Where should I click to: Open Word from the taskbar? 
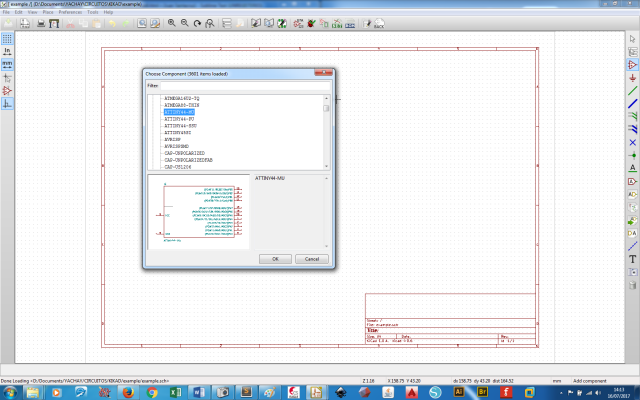199,393
